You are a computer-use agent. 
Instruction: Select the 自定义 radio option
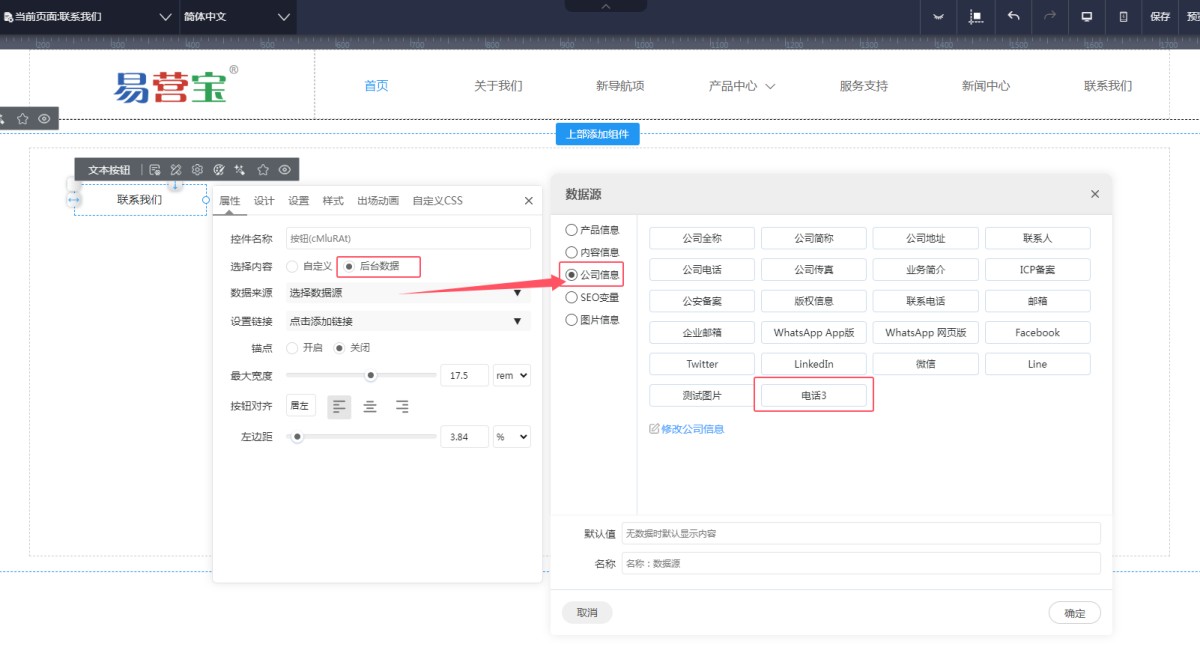(292, 266)
